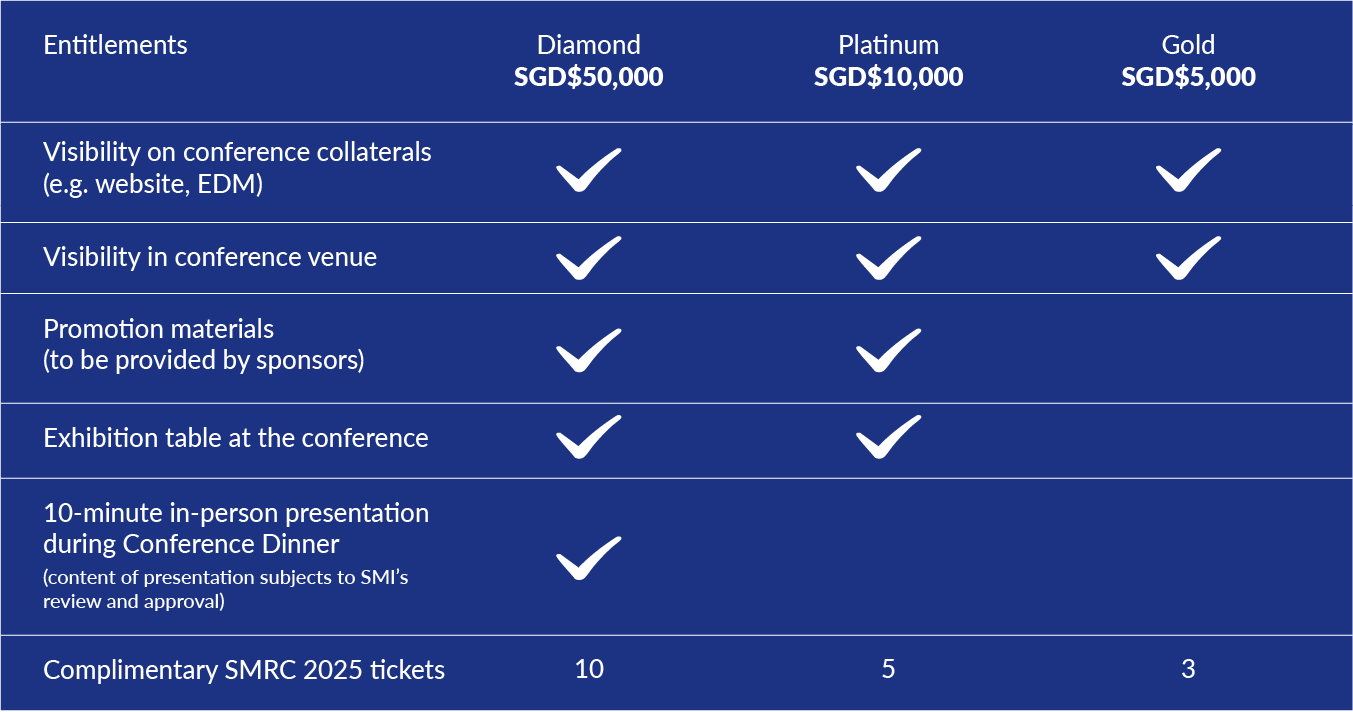The image size is (1353, 712).
Task: Click Diamond checkmark for promotion materials
Action: [588, 350]
